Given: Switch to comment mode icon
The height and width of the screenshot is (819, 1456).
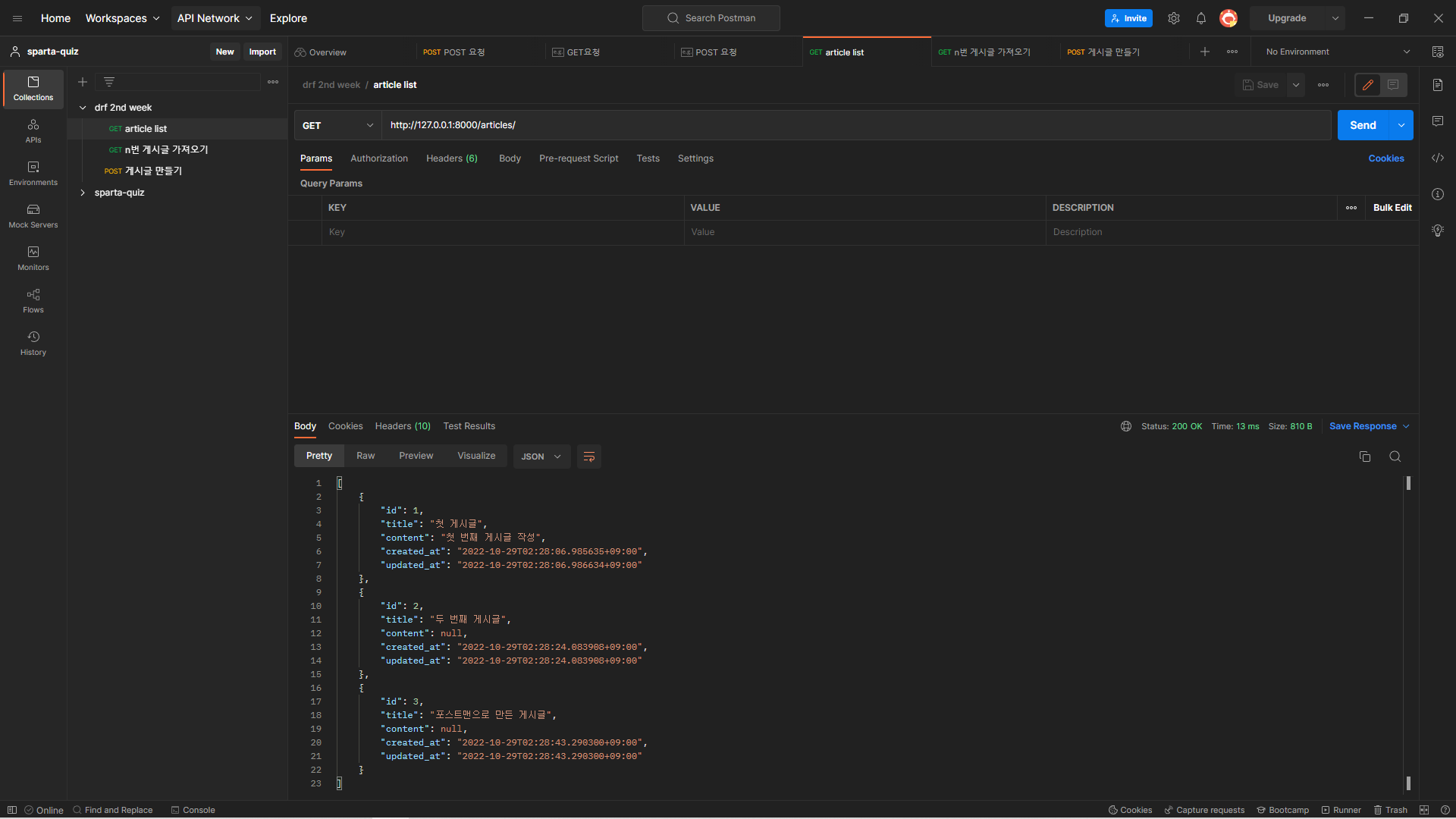Looking at the screenshot, I should 1393,85.
